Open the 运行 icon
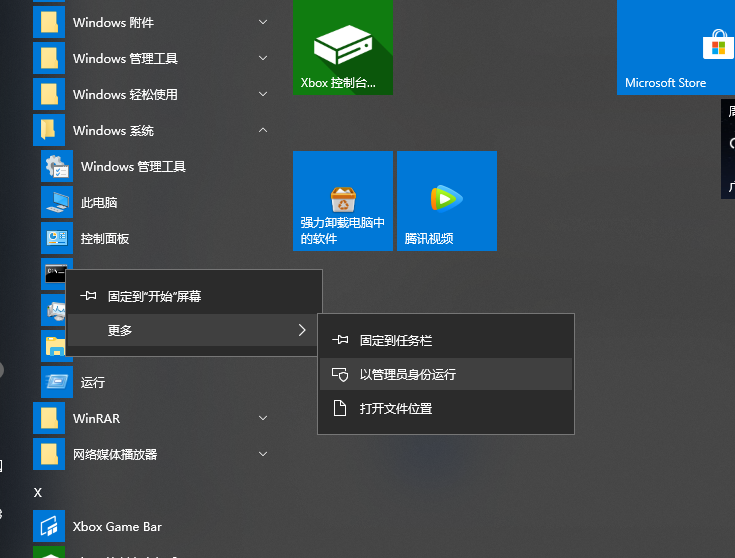This screenshot has height=558, width=735. tap(57, 382)
